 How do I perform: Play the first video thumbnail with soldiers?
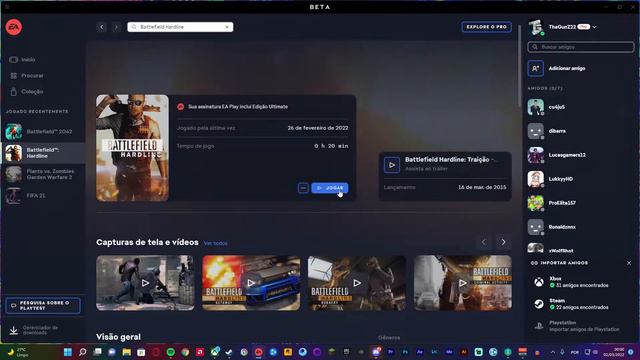[145, 283]
